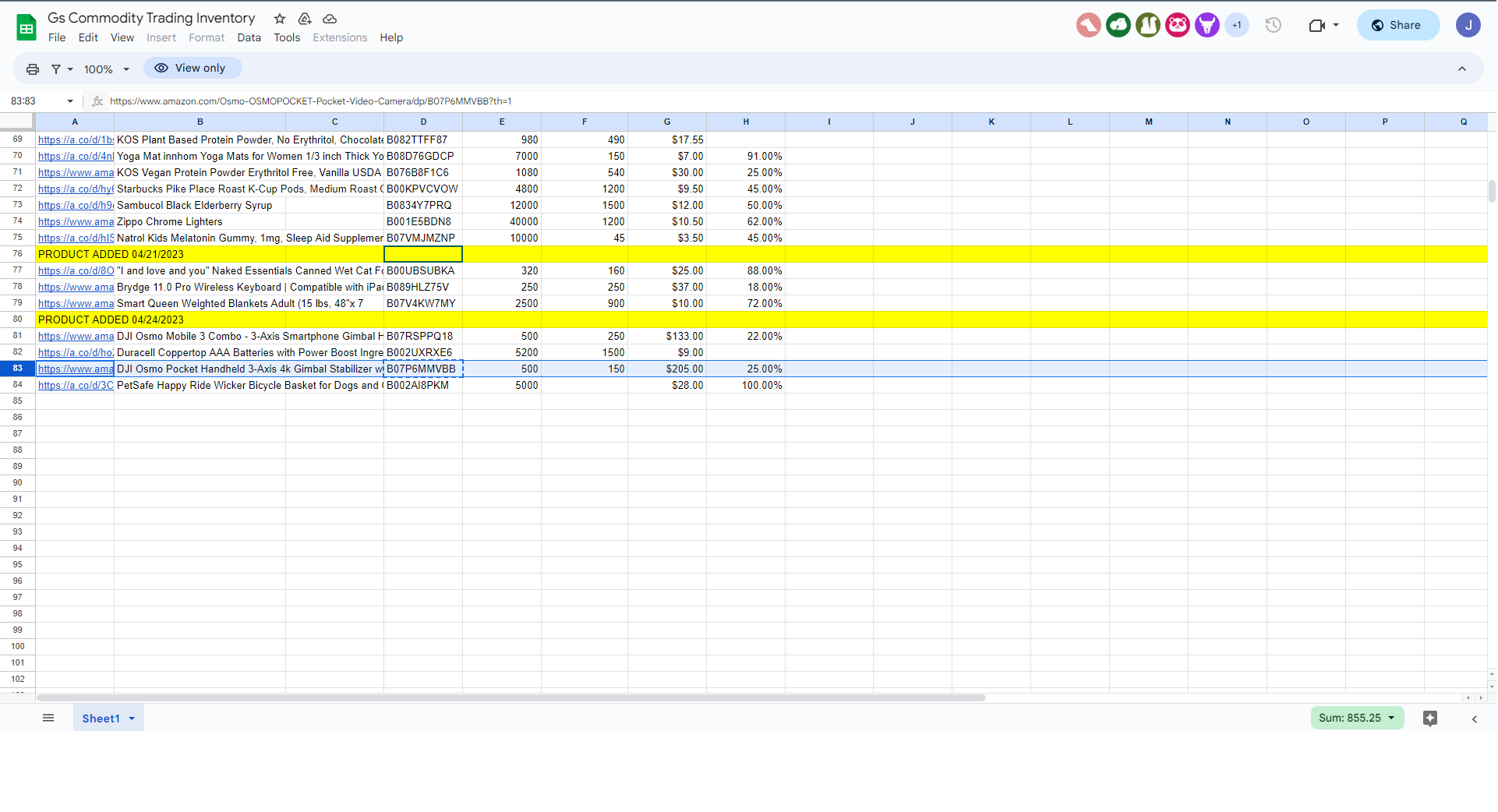Open the File menu
Screen dimensions: 1498x812
coord(57,38)
